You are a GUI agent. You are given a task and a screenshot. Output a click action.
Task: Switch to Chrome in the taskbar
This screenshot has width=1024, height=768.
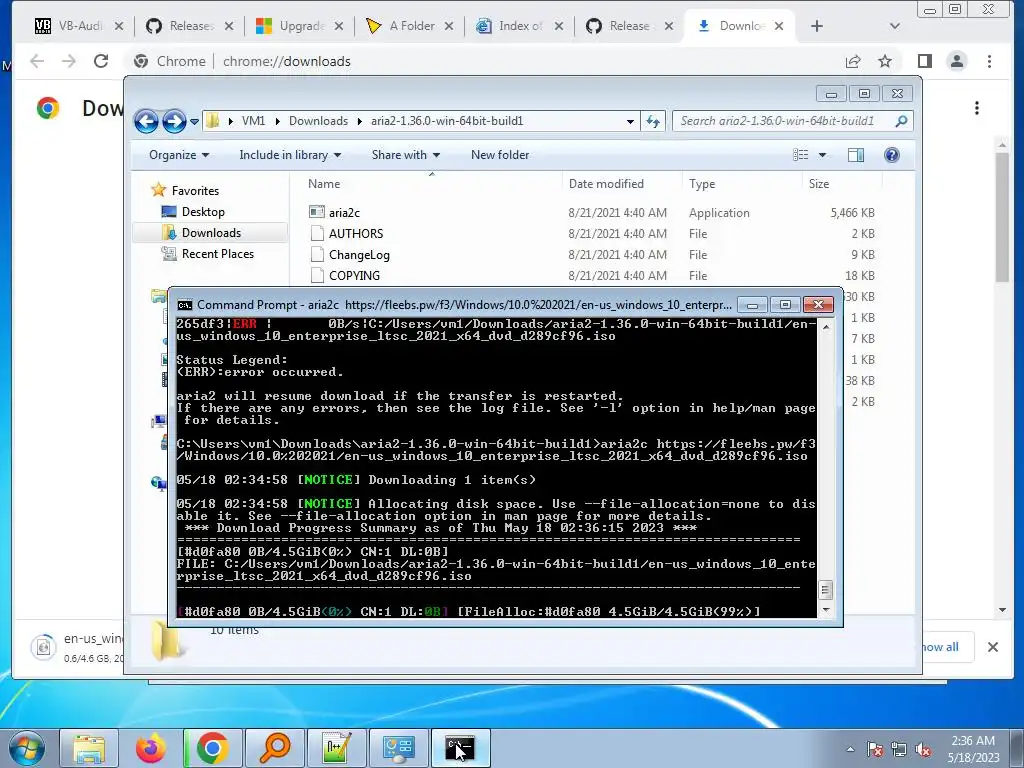212,748
